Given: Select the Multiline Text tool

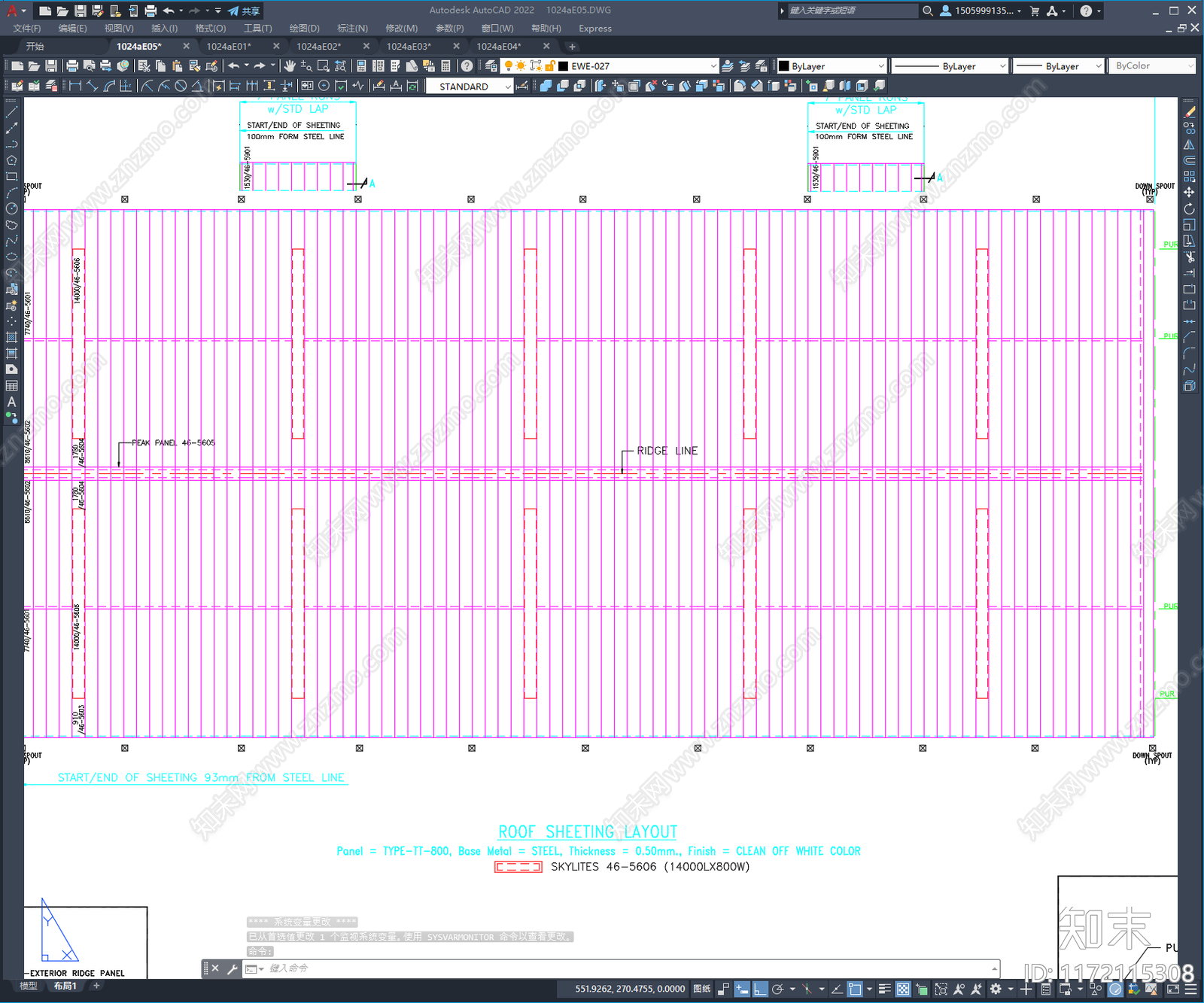Looking at the screenshot, I should tap(11, 402).
